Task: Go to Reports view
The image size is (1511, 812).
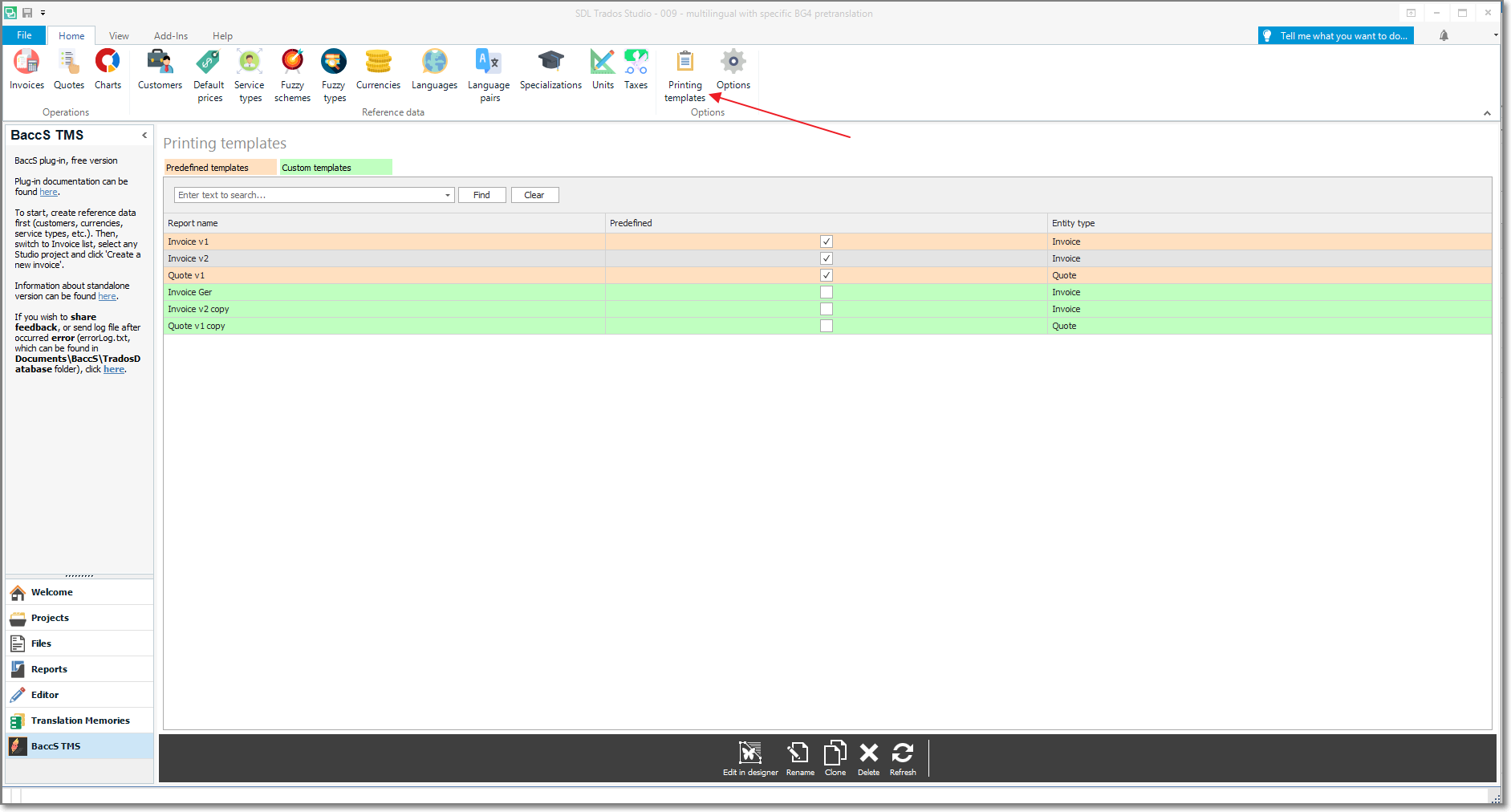Action: [x=79, y=669]
